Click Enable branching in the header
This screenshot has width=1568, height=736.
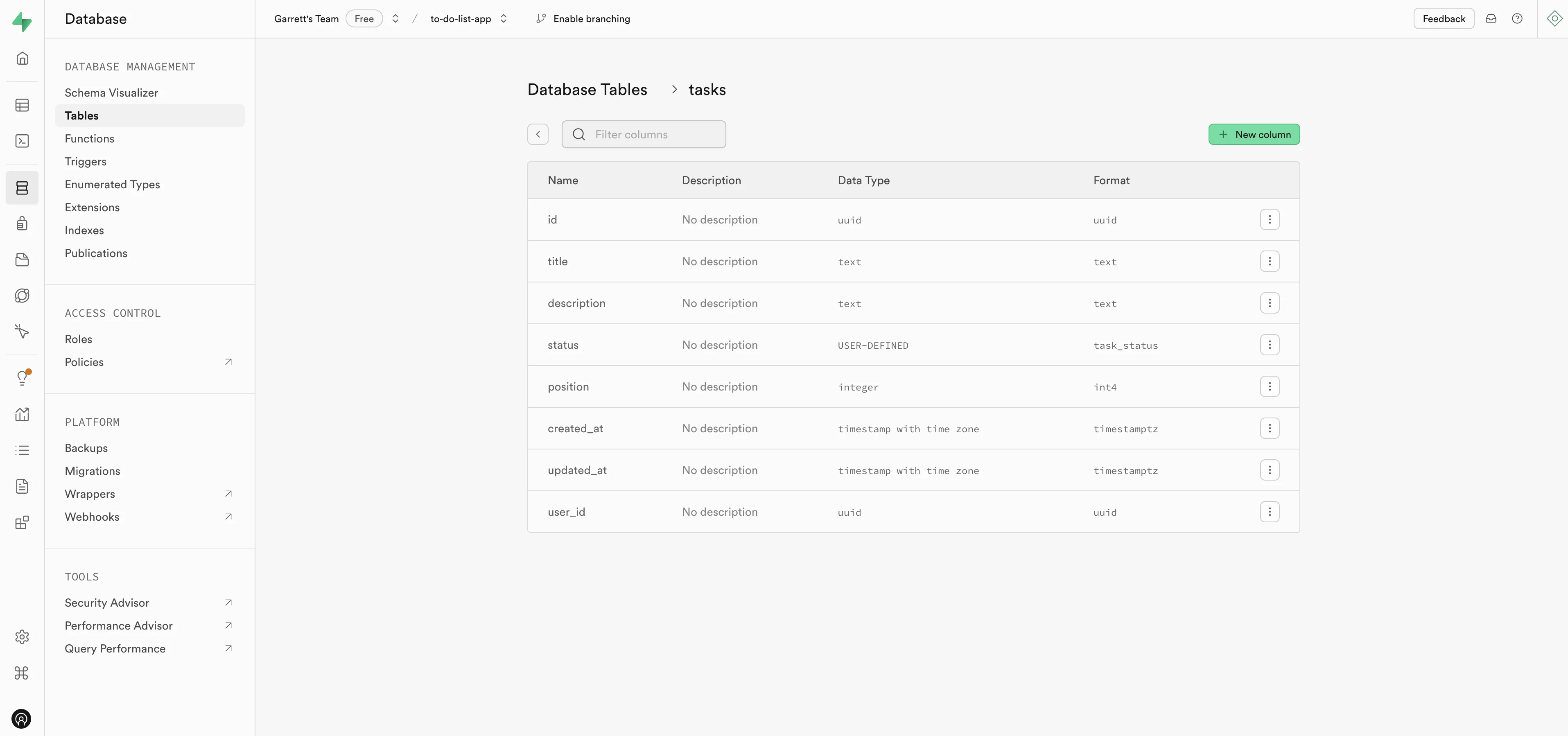pos(583,19)
